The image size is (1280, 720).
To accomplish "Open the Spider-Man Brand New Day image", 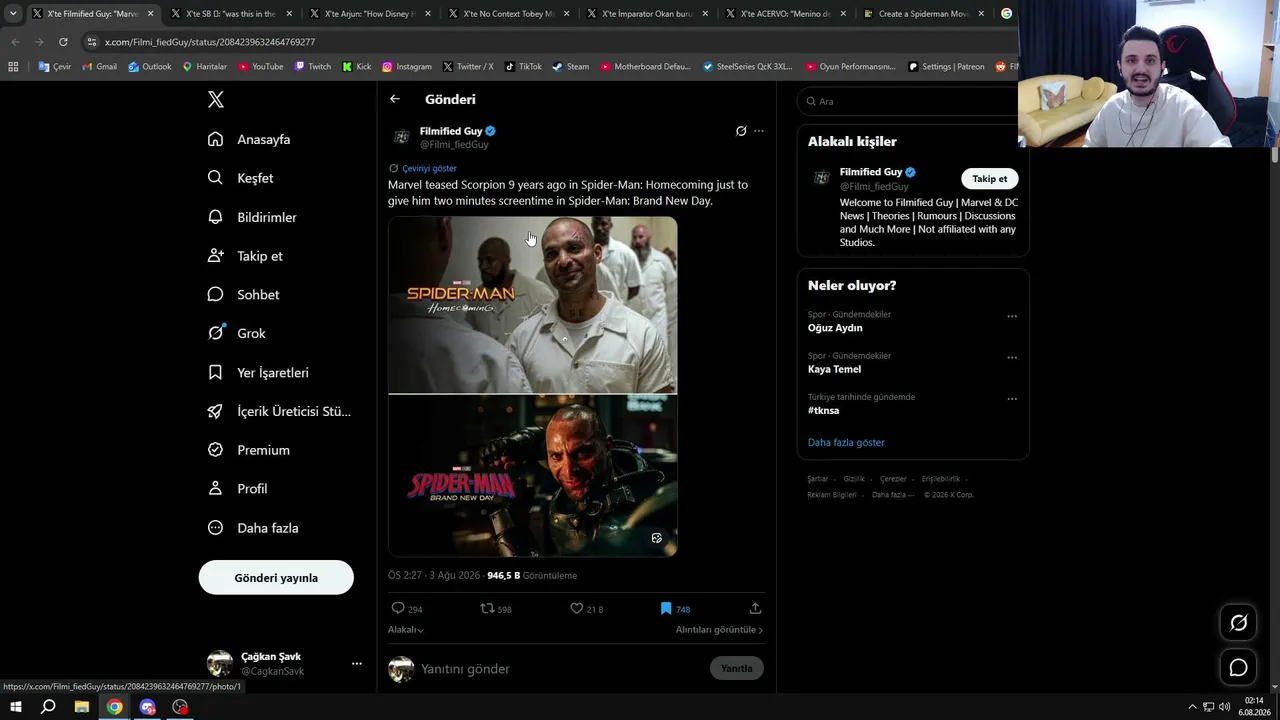I will click(533, 475).
